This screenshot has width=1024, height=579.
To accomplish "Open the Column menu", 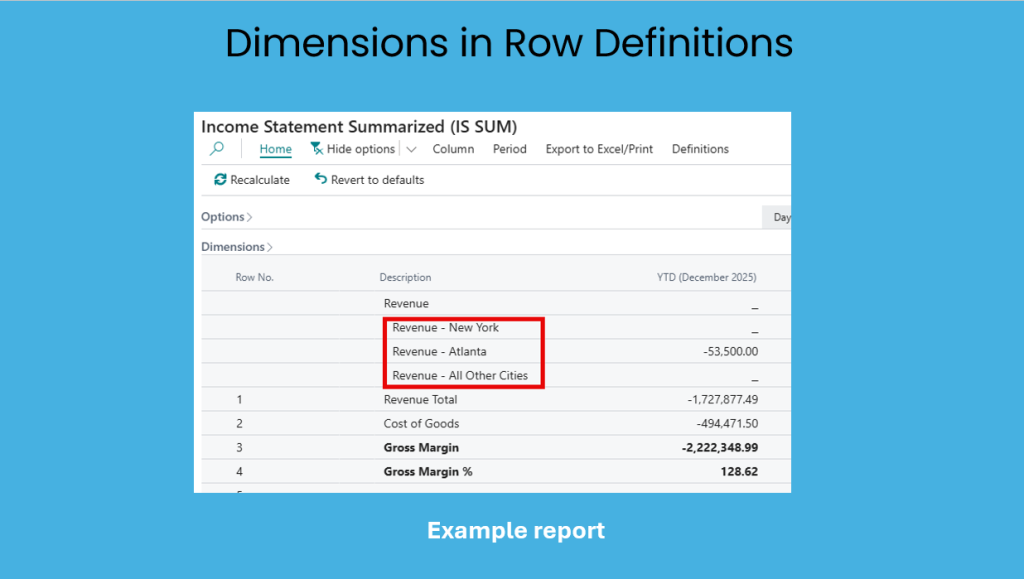I will coord(453,149).
